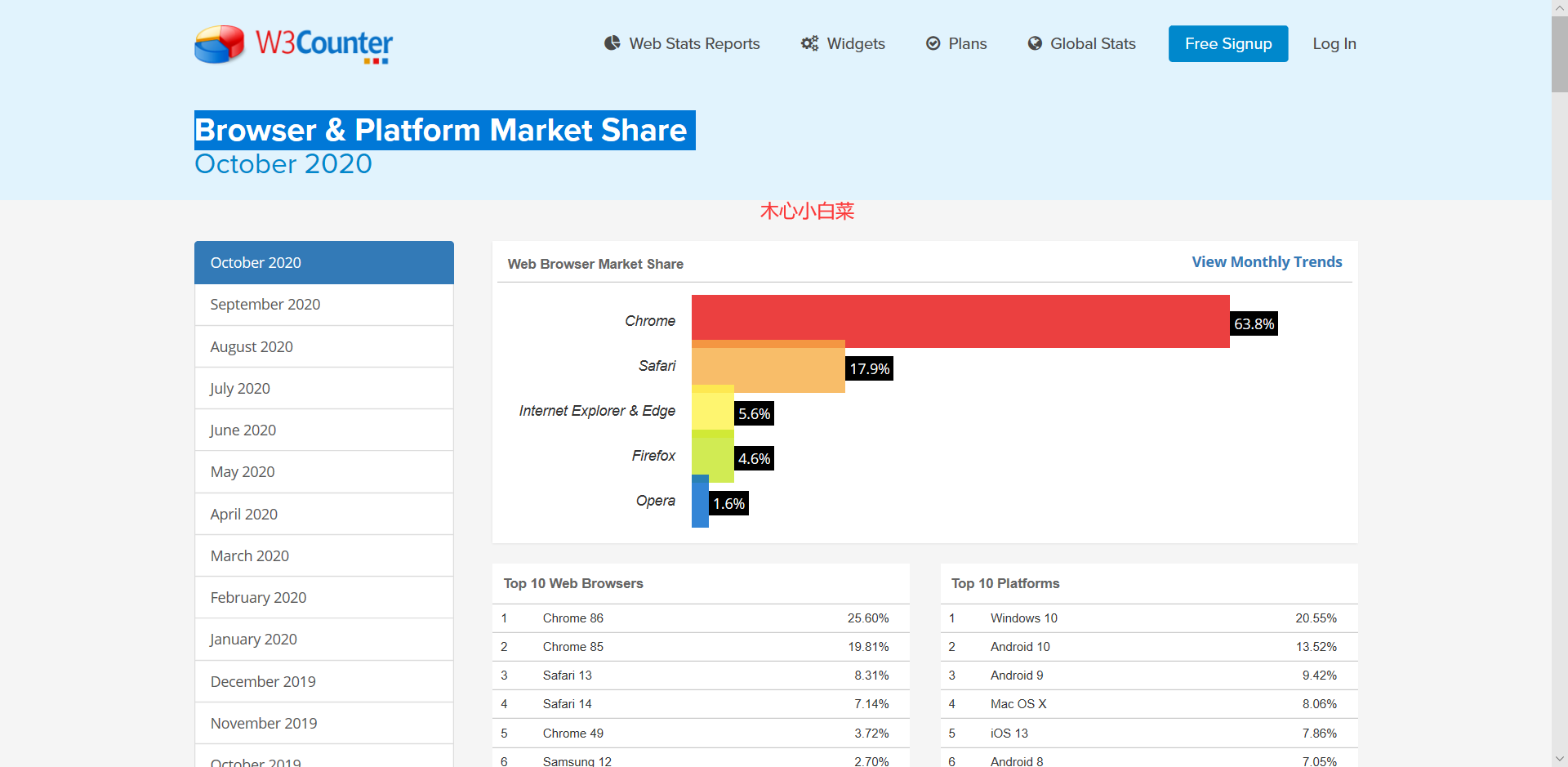Screen dimensions: 1568x767
Task: Select April 2020 in month list
Action: point(324,514)
